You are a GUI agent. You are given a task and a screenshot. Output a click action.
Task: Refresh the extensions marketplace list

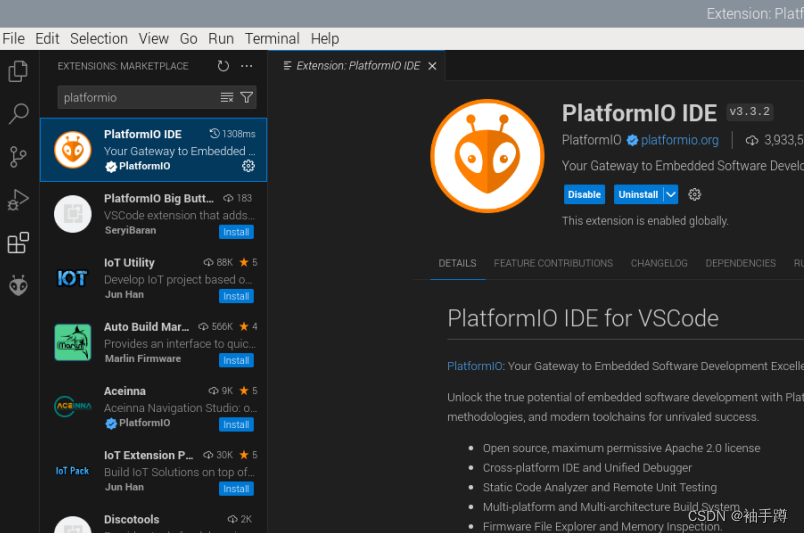tap(223, 66)
